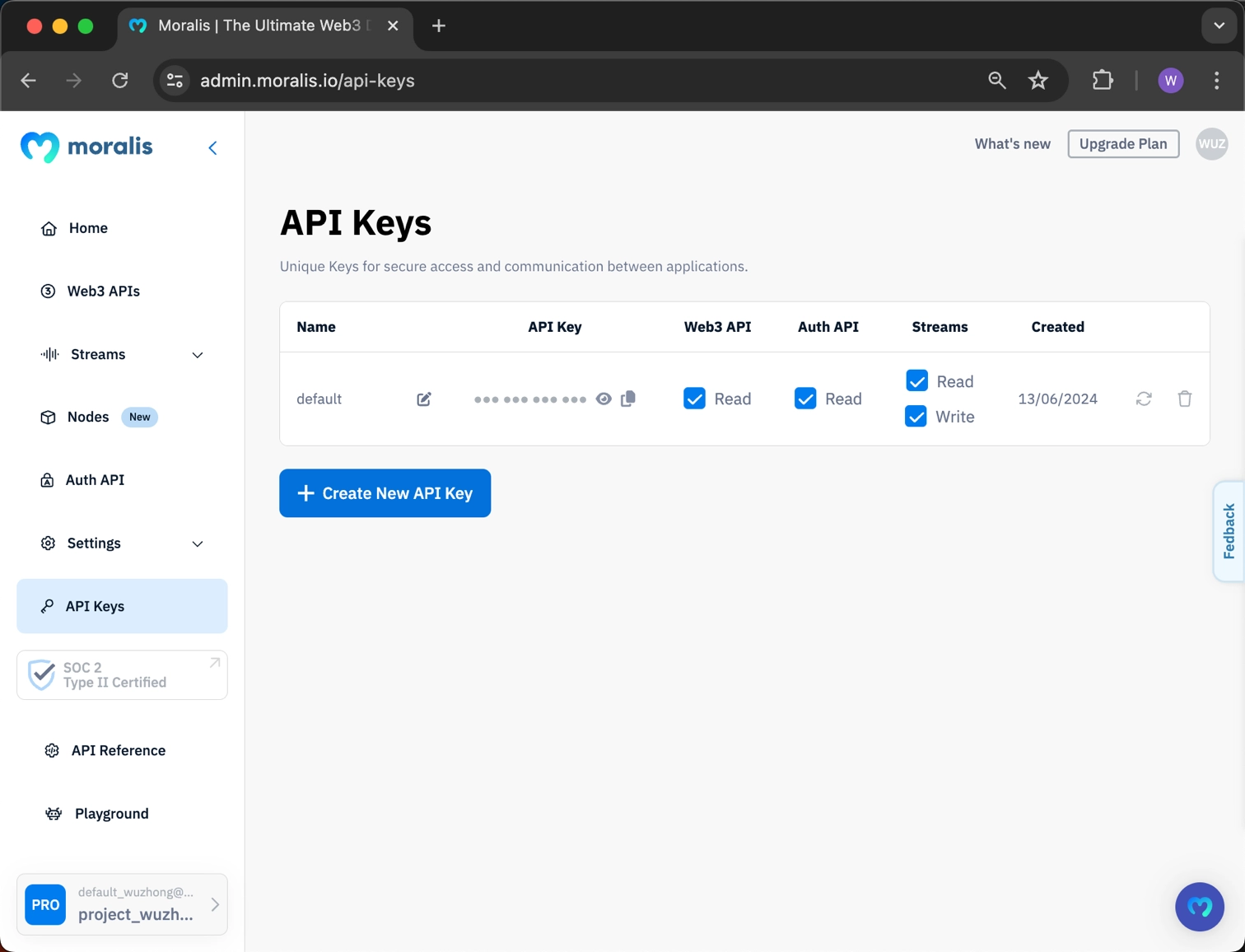Open tab search dropdown arrow

pos(1219,26)
